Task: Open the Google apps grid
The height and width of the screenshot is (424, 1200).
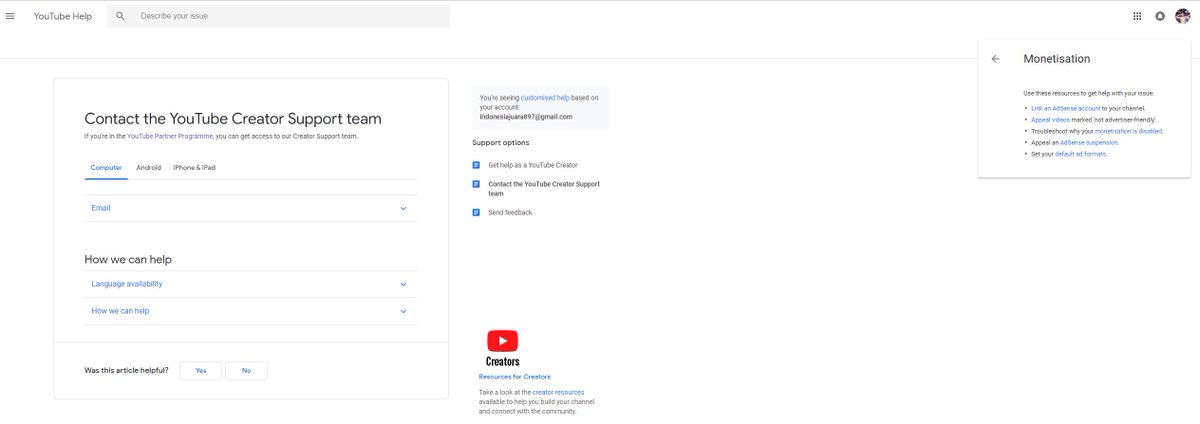Action: click(x=1137, y=16)
